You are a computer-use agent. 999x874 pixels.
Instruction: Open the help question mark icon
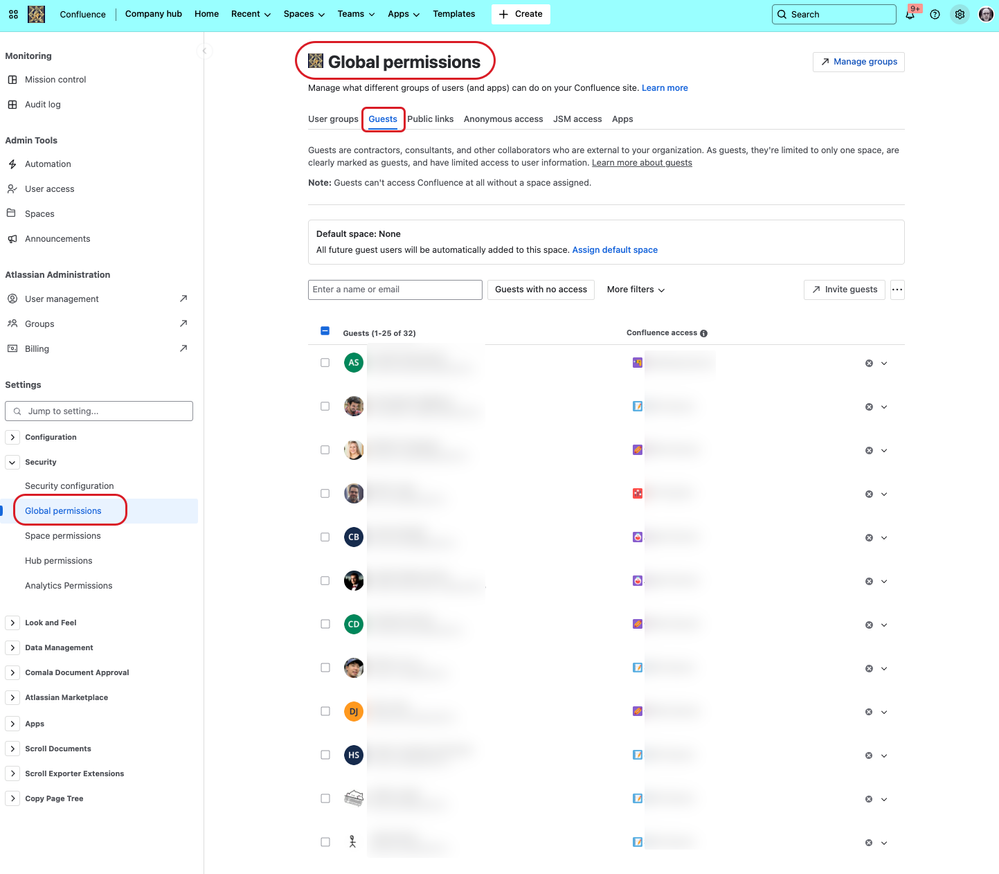point(935,15)
